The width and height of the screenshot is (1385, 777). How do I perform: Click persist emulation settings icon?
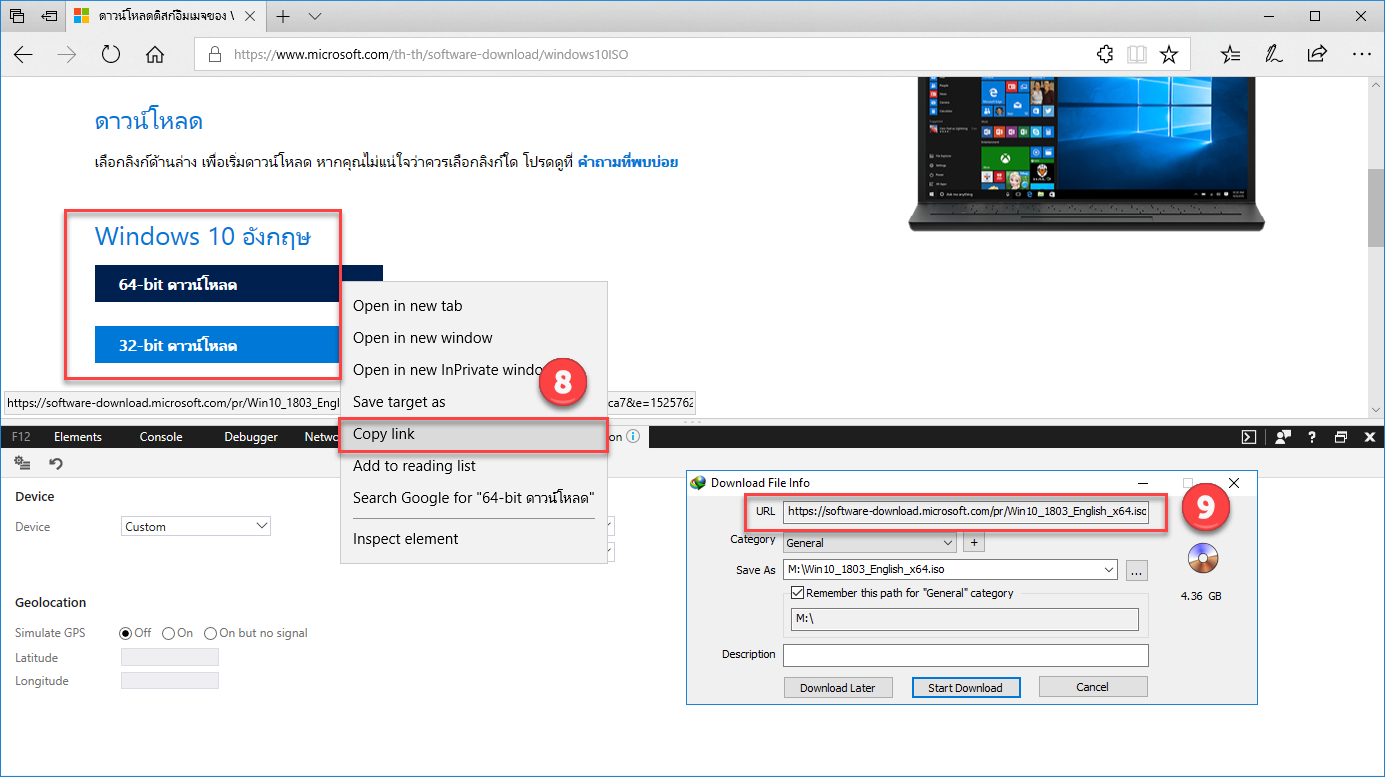(22, 464)
